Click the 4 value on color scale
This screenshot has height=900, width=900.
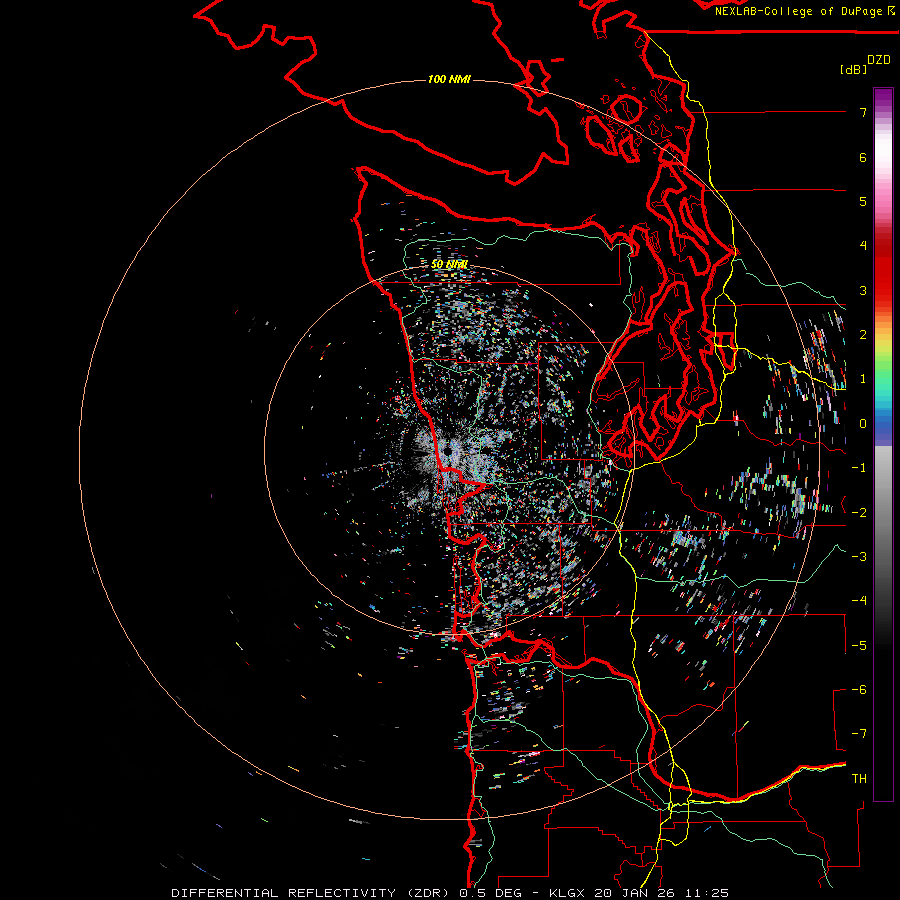(863, 246)
